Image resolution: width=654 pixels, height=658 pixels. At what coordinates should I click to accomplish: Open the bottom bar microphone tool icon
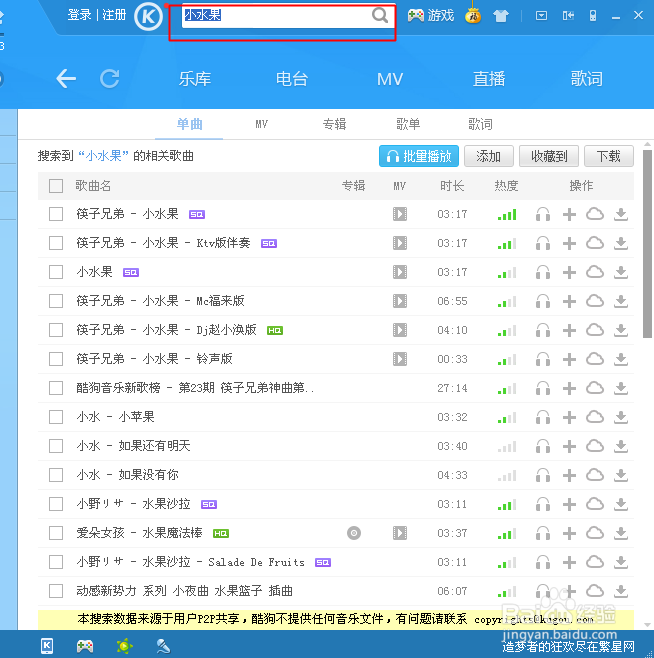(163, 646)
